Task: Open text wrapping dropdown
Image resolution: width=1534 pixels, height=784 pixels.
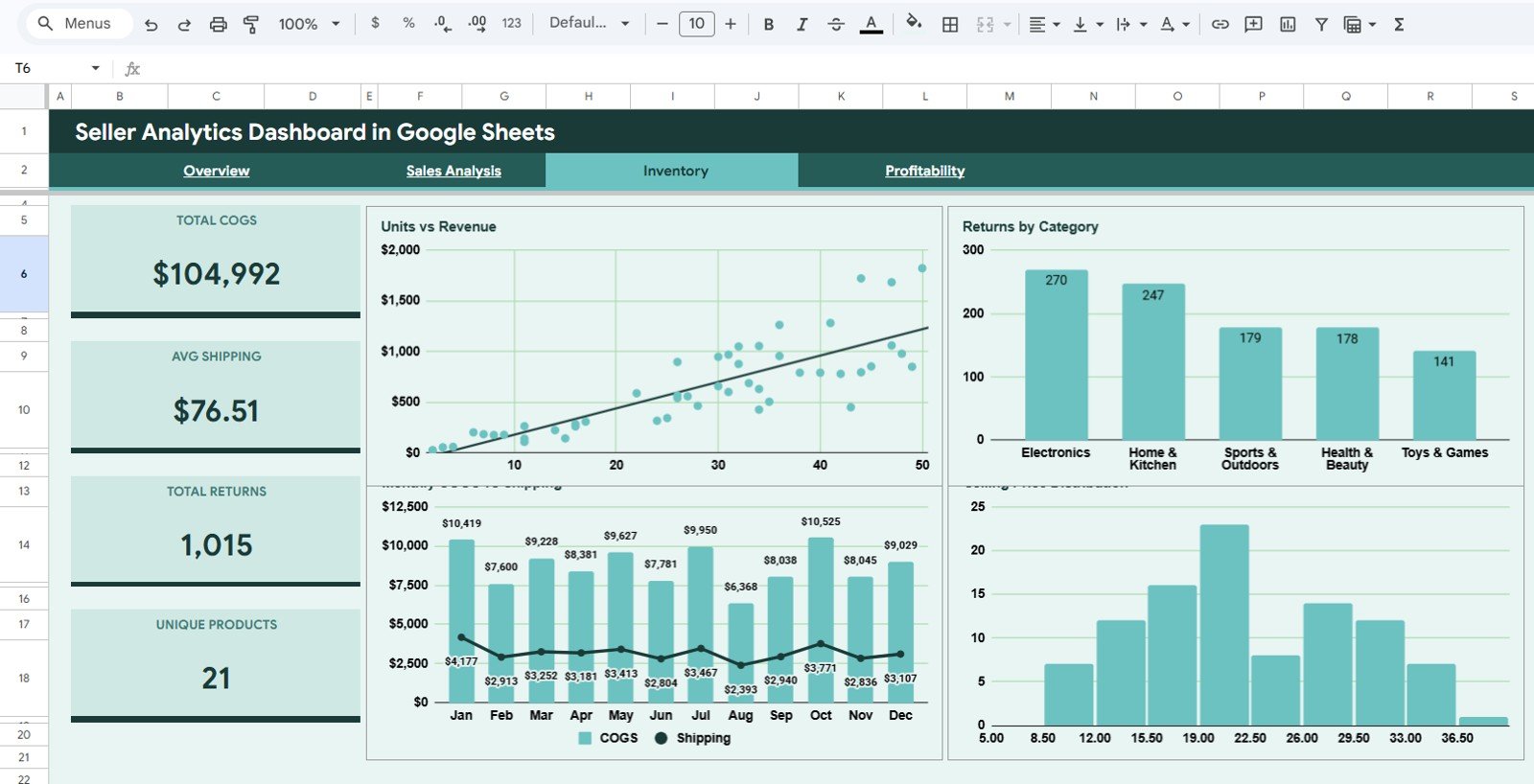Action: 1131,24
